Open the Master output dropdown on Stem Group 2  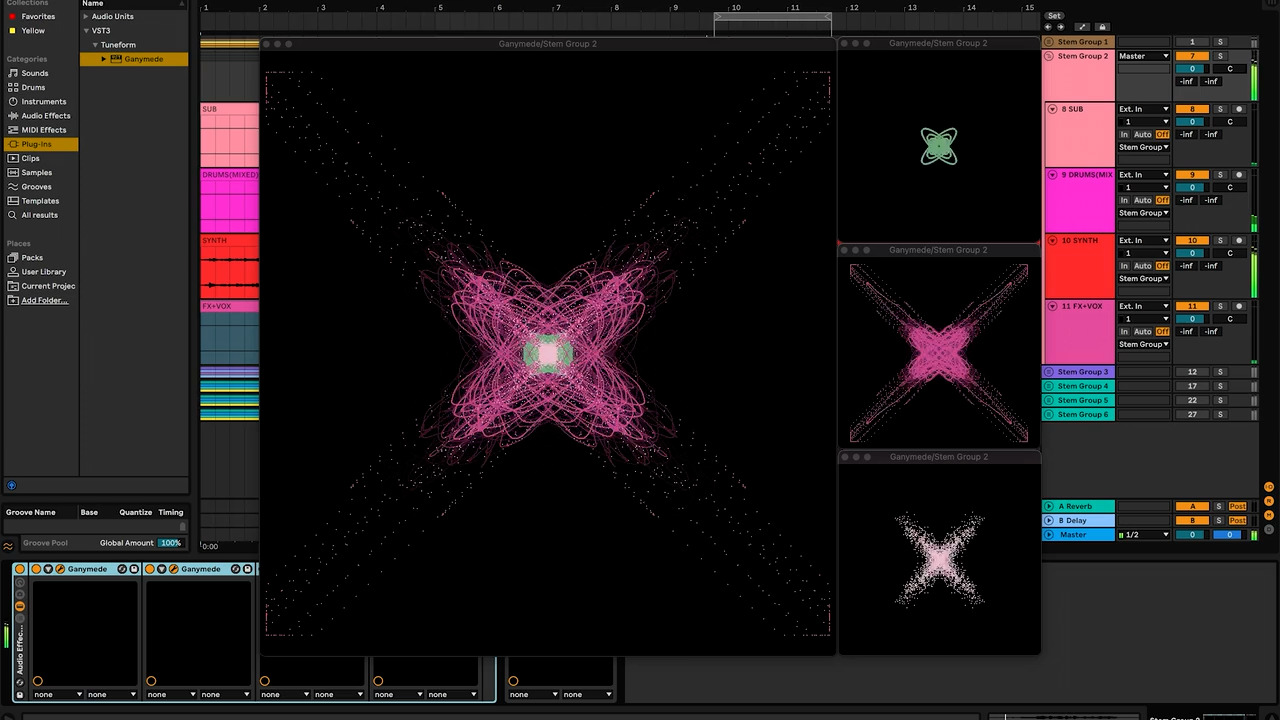[1143, 56]
